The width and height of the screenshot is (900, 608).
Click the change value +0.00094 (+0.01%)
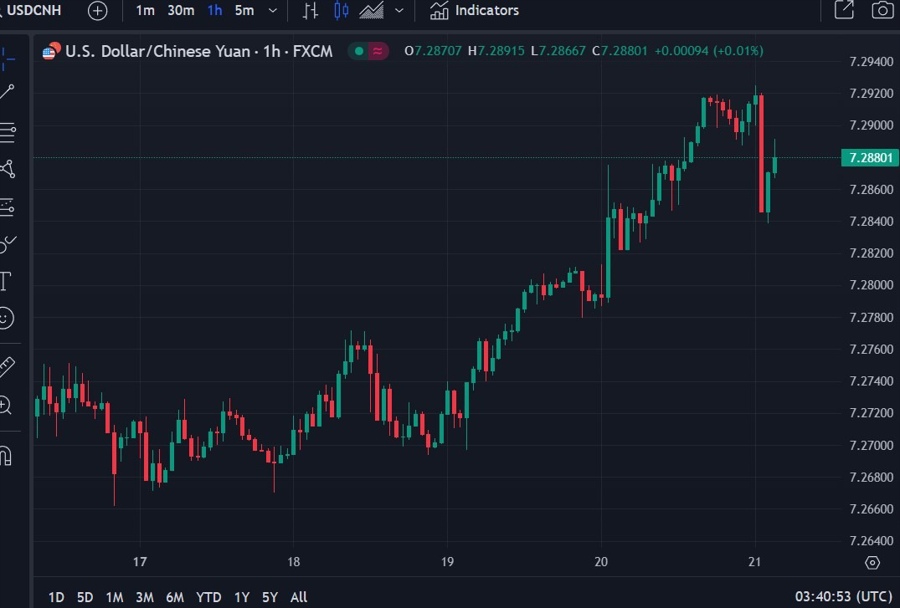(709, 51)
